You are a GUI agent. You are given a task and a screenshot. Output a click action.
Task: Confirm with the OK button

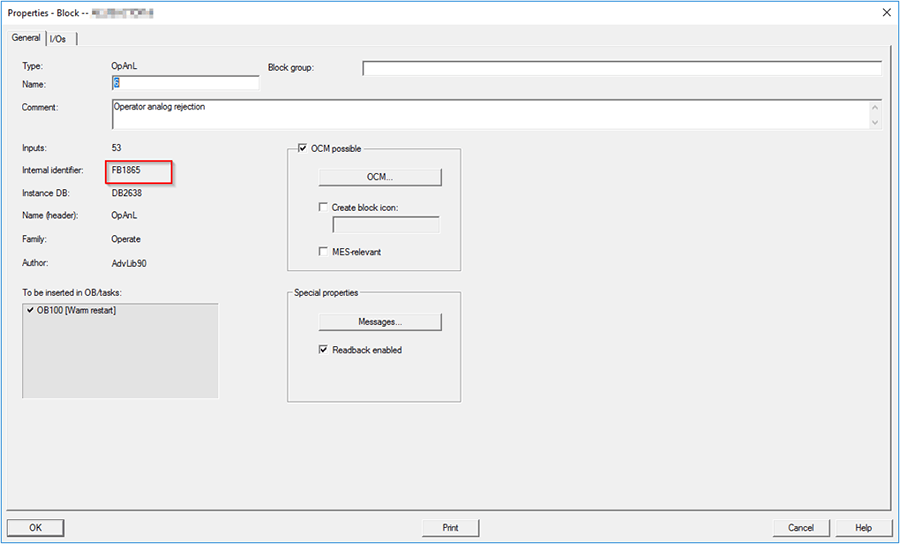36,527
